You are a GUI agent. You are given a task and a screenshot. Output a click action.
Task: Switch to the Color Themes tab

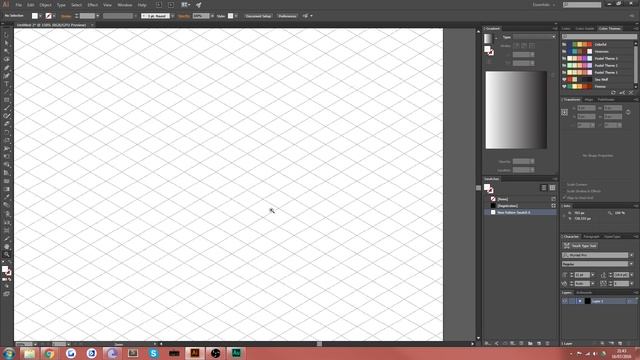pos(610,29)
